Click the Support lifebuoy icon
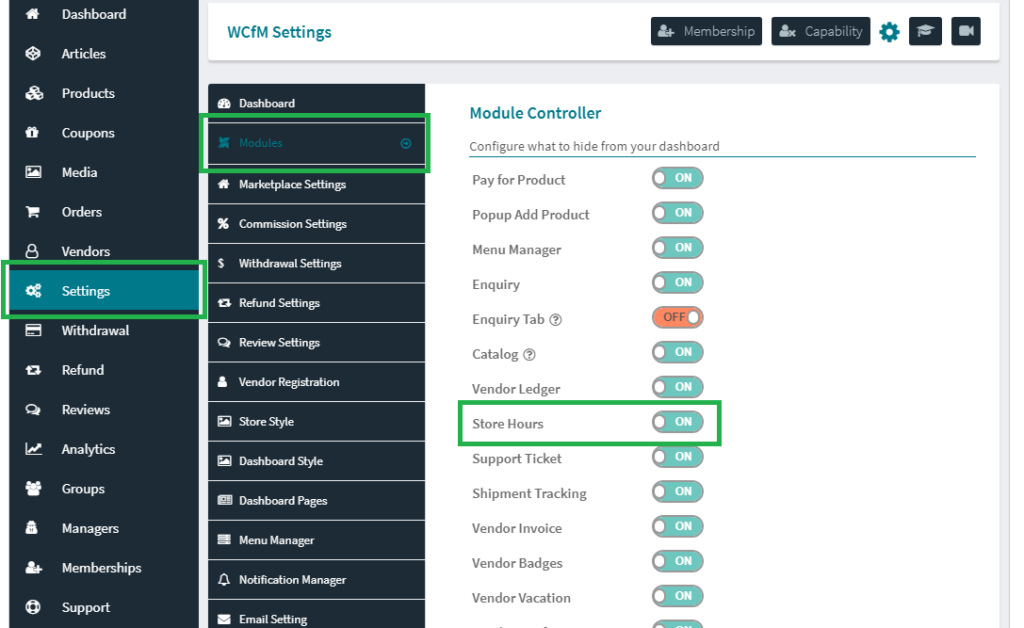Screen dimensions: 1024x628 coord(33,607)
